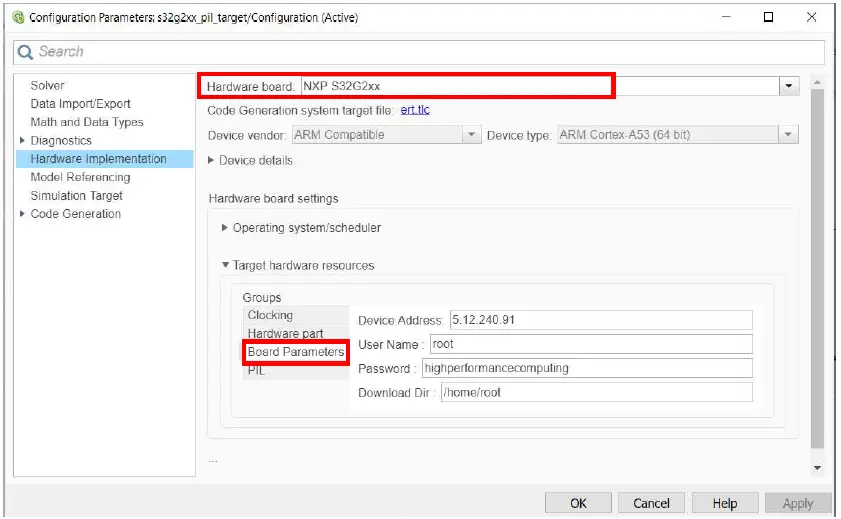Click the Groups label
This screenshot has width=841, height=519.
pos(262,298)
